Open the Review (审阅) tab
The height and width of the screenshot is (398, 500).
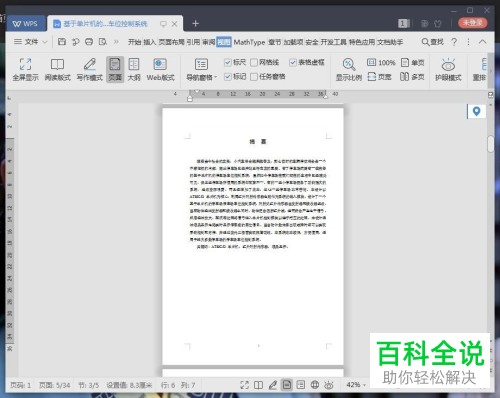[x=209, y=42]
